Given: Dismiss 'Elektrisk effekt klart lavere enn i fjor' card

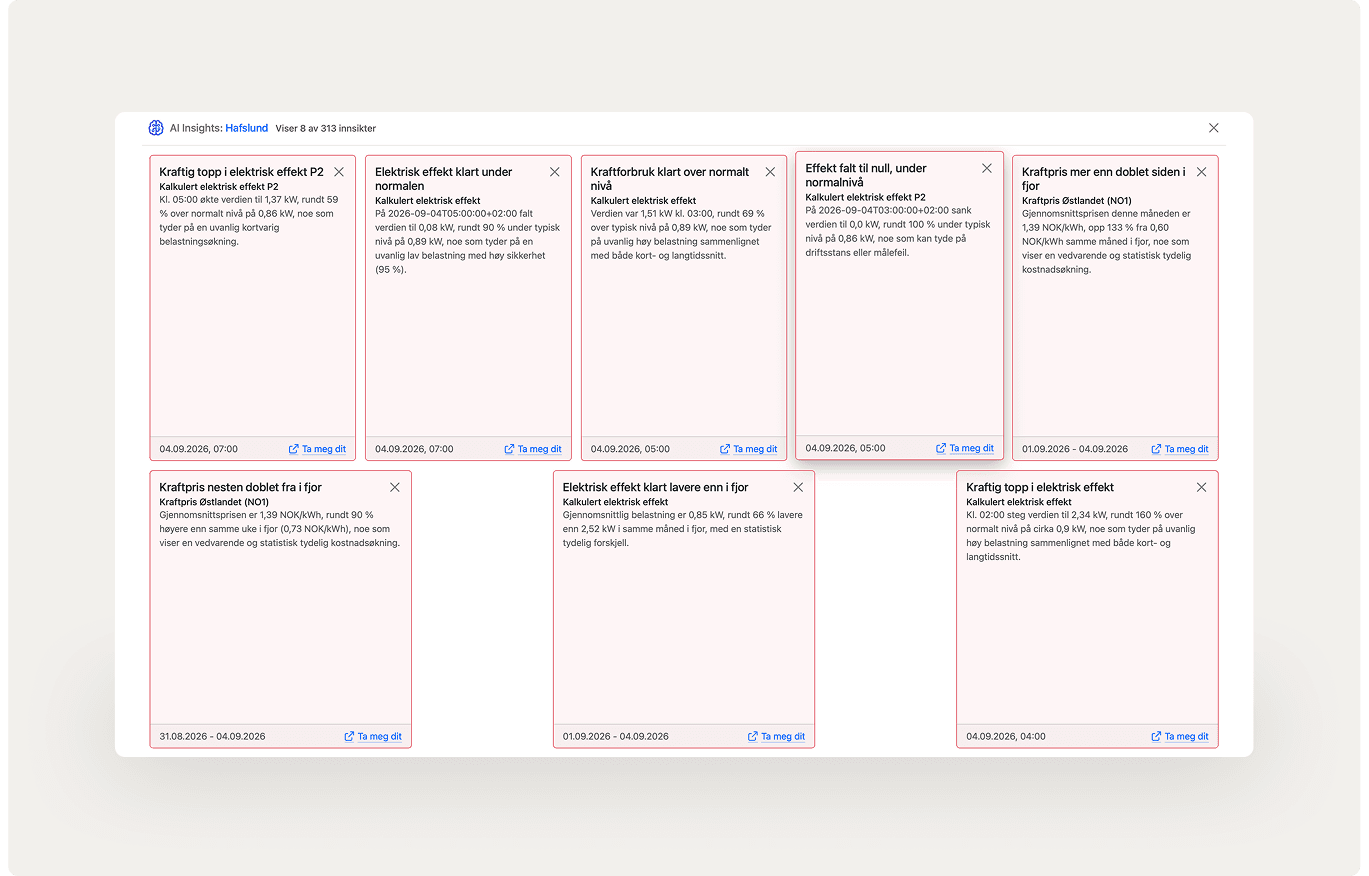Looking at the screenshot, I should [x=798, y=487].
